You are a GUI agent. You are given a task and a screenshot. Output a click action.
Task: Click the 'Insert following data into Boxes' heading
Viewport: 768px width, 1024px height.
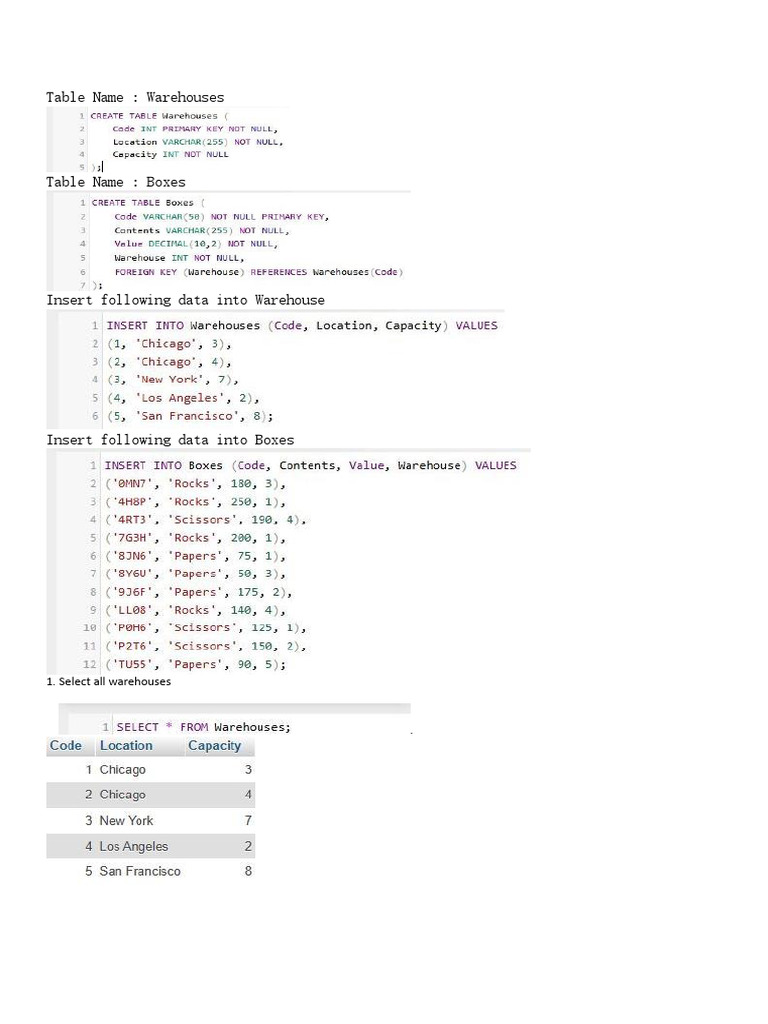point(170,440)
